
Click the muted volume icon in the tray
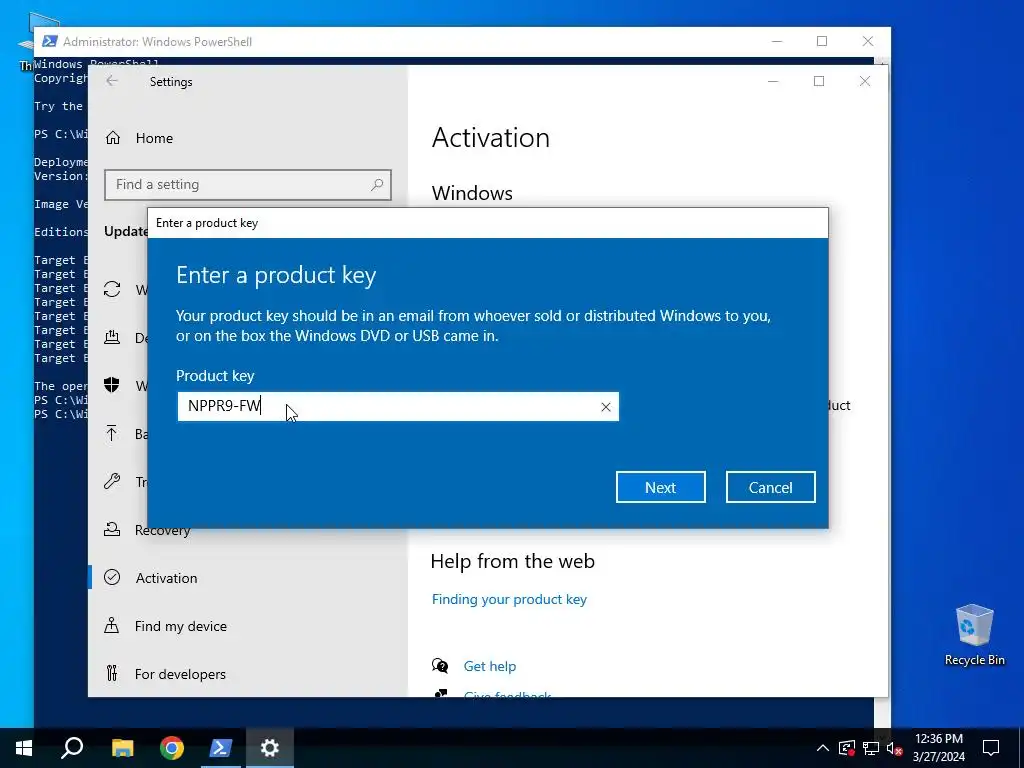[x=895, y=748]
